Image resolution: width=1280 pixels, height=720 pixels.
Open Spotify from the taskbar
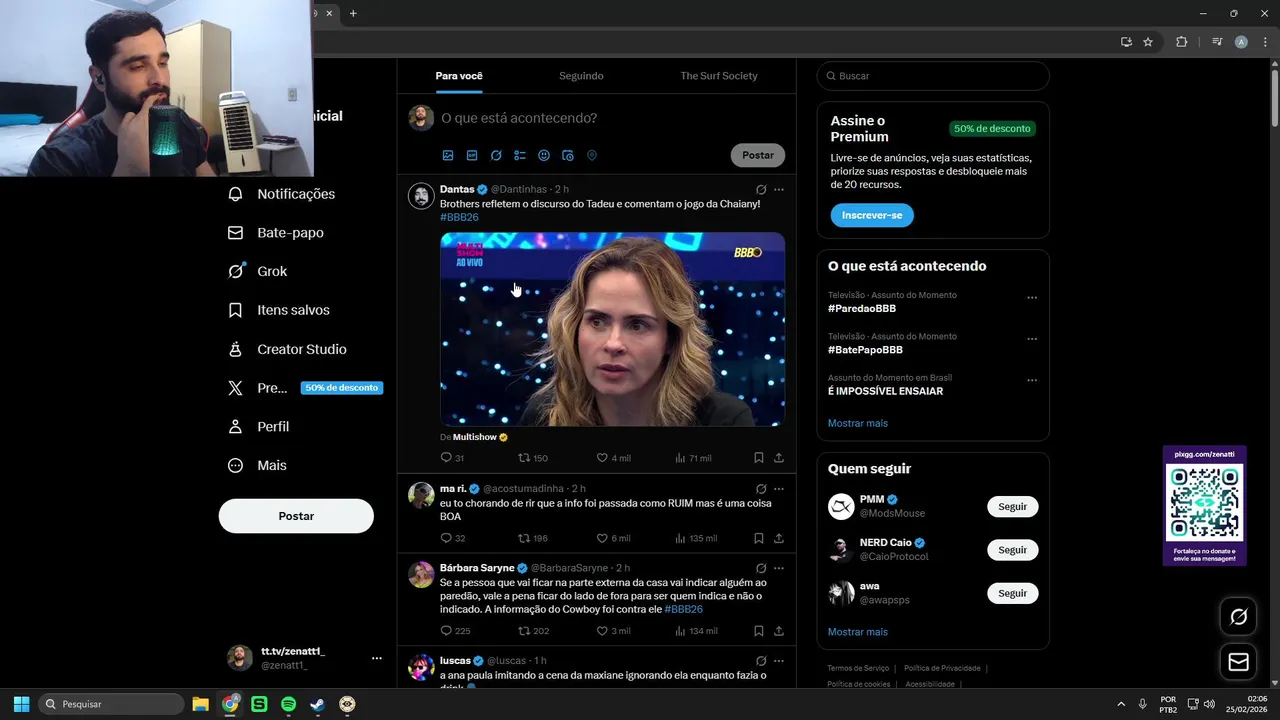click(x=288, y=704)
